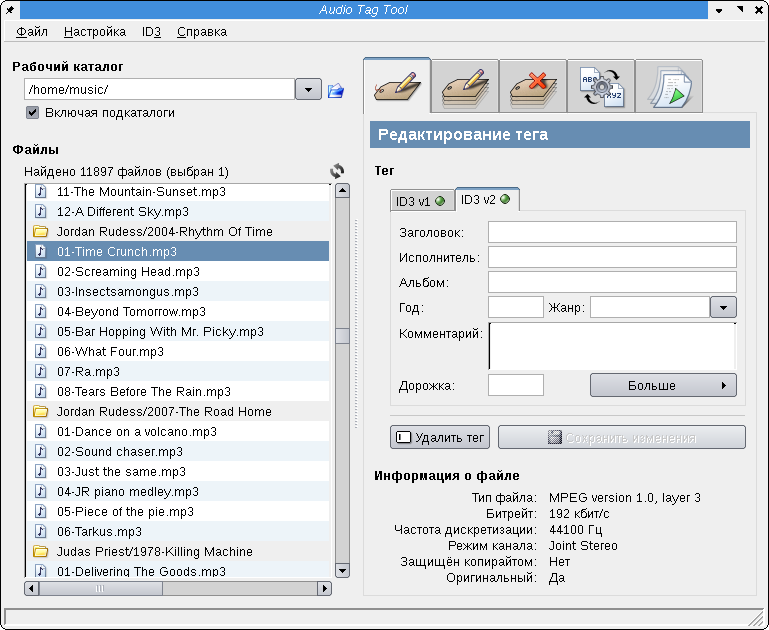Image resolution: width=769 pixels, height=630 pixels.
Task: Click the Дорожка input field
Action: pos(516,385)
